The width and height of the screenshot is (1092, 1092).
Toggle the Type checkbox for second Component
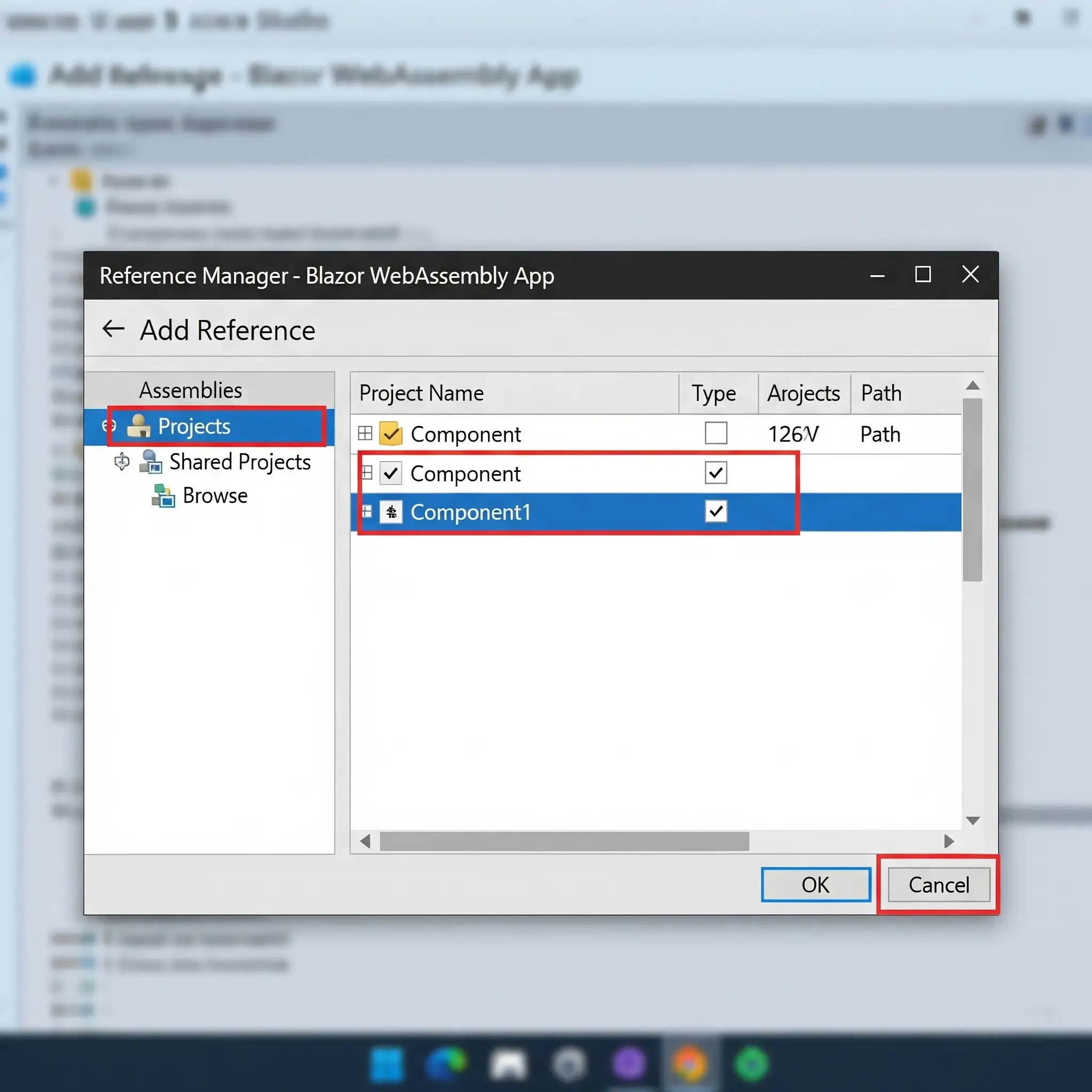pos(716,472)
